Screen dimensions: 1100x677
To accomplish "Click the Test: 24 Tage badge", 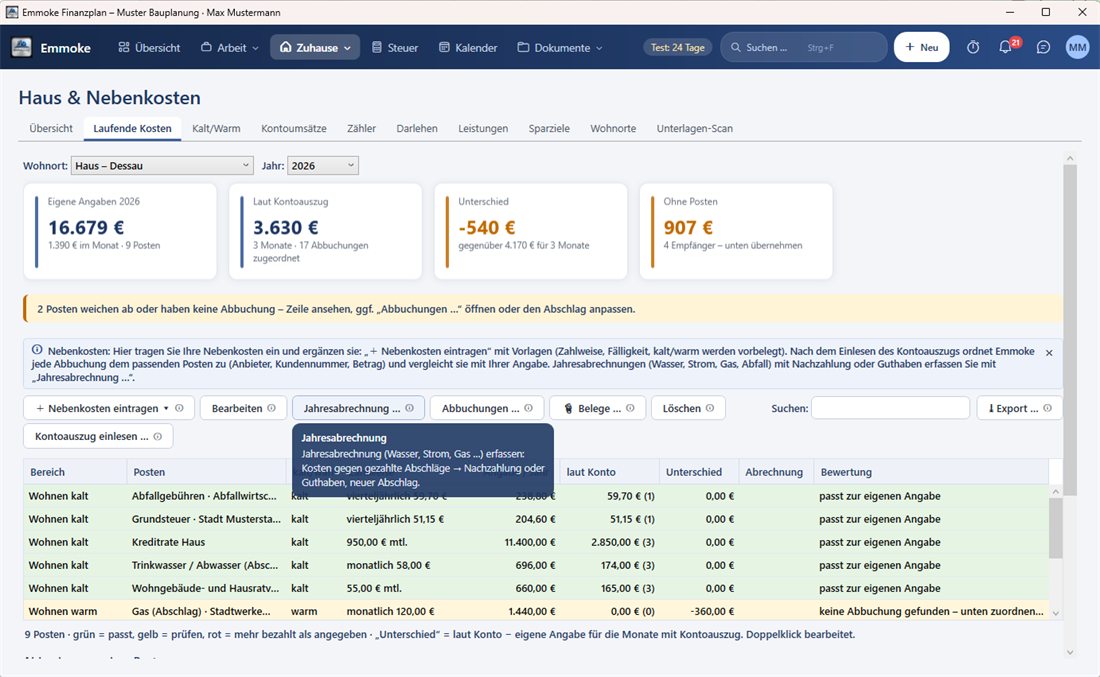I will (678, 48).
